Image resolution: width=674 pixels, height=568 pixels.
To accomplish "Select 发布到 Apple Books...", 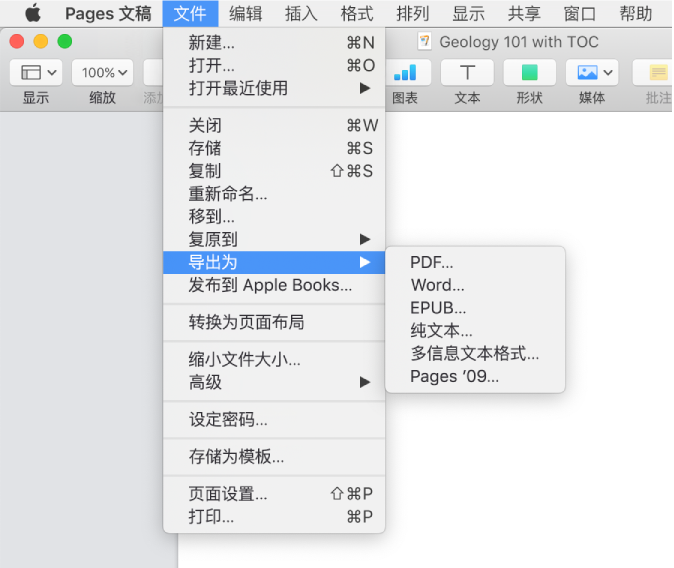I will [274, 285].
